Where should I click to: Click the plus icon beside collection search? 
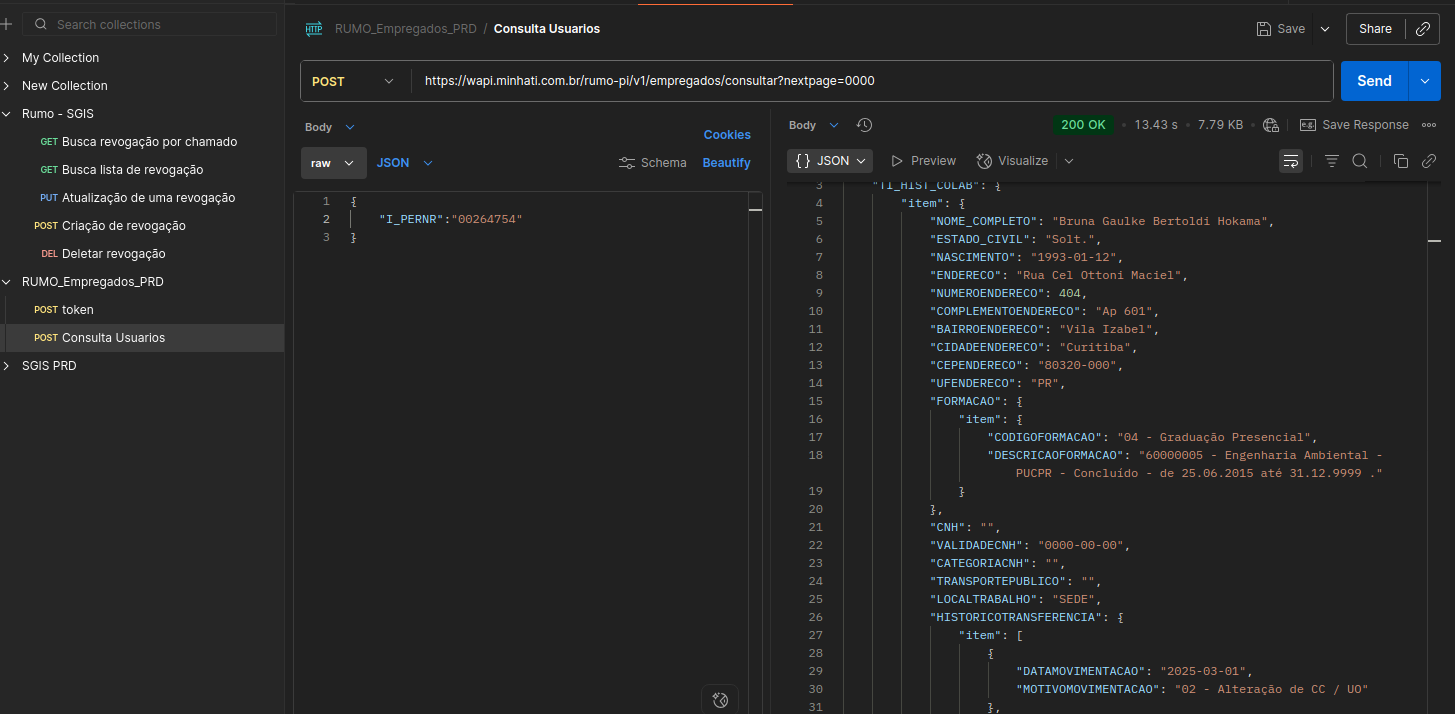[x=7, y=24]
